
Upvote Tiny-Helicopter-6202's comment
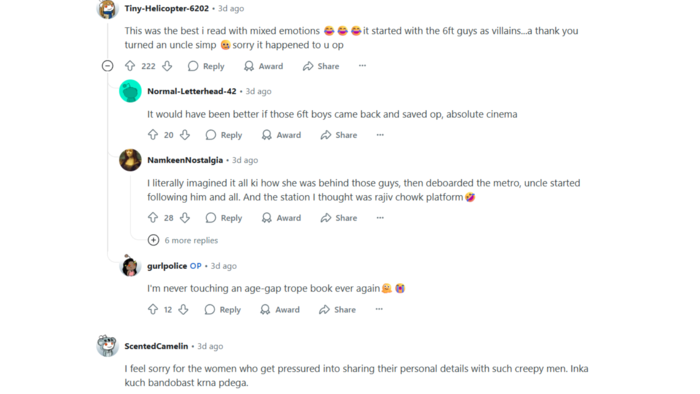[x=130, y=66]
